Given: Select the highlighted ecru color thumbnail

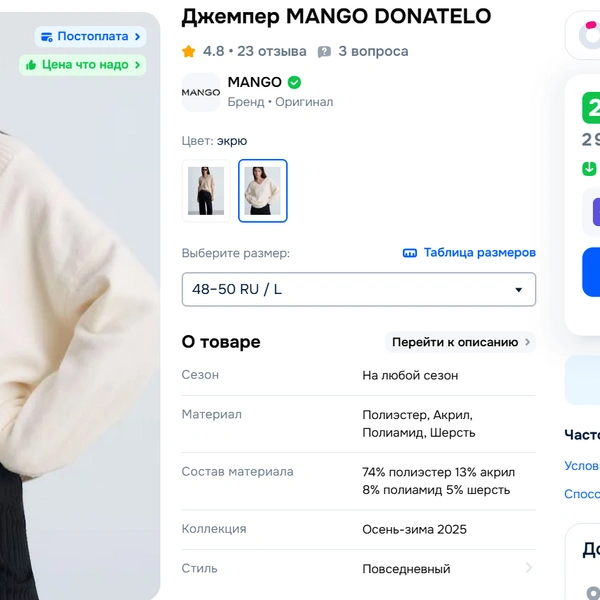Looking at the screenshot, I should point(263,190).
